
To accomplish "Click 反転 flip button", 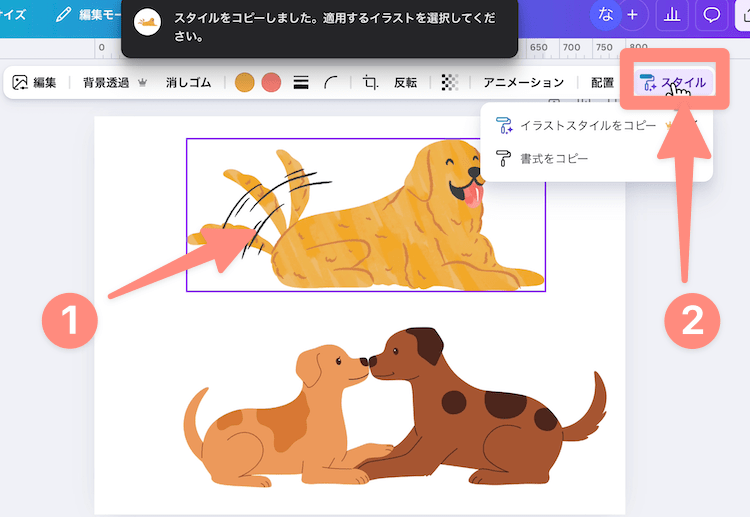I will point(406,83).
